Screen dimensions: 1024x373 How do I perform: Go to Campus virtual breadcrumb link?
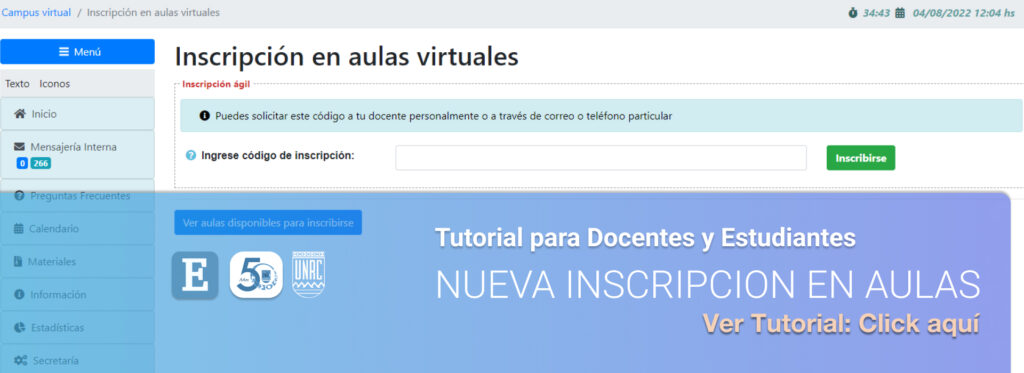[36, 12]
